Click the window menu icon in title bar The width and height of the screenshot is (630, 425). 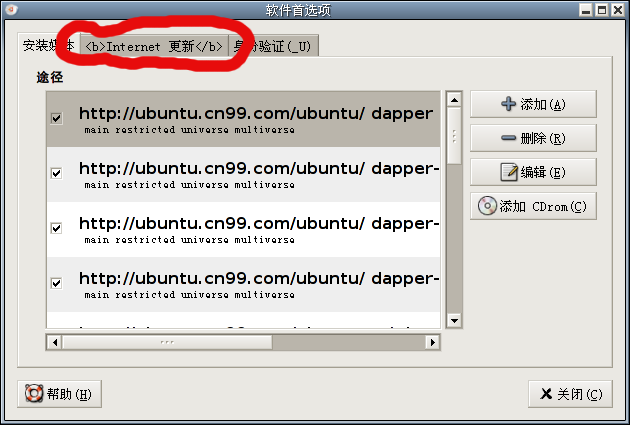pyautogui.click(x=11, y=9)
